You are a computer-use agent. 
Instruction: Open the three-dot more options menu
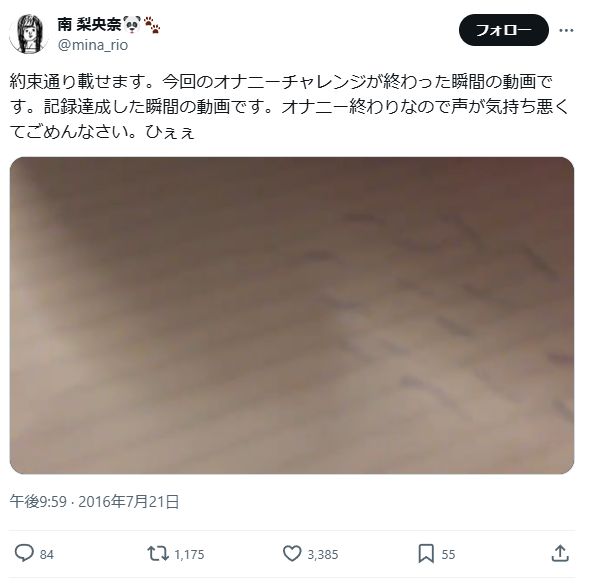coord(566,30)
